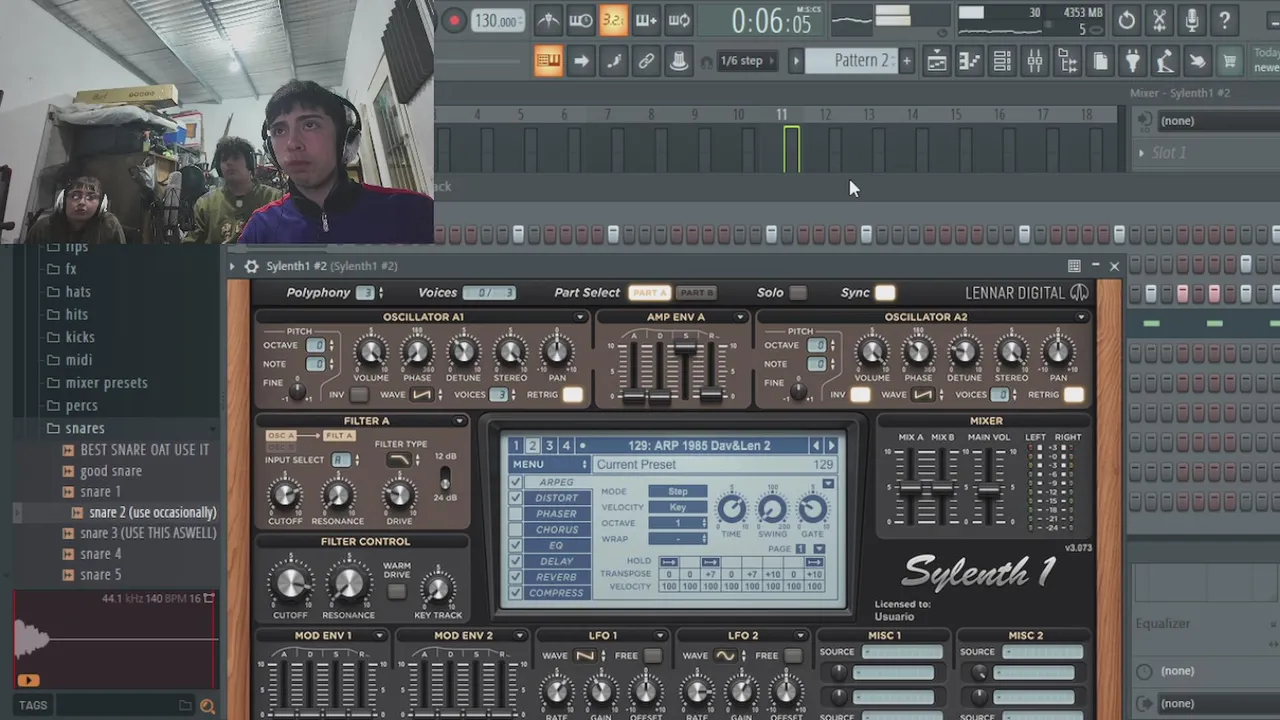Open Filter A section dropdown arrow
This screenshot has width=1280, height=720.
click(460, 421)
